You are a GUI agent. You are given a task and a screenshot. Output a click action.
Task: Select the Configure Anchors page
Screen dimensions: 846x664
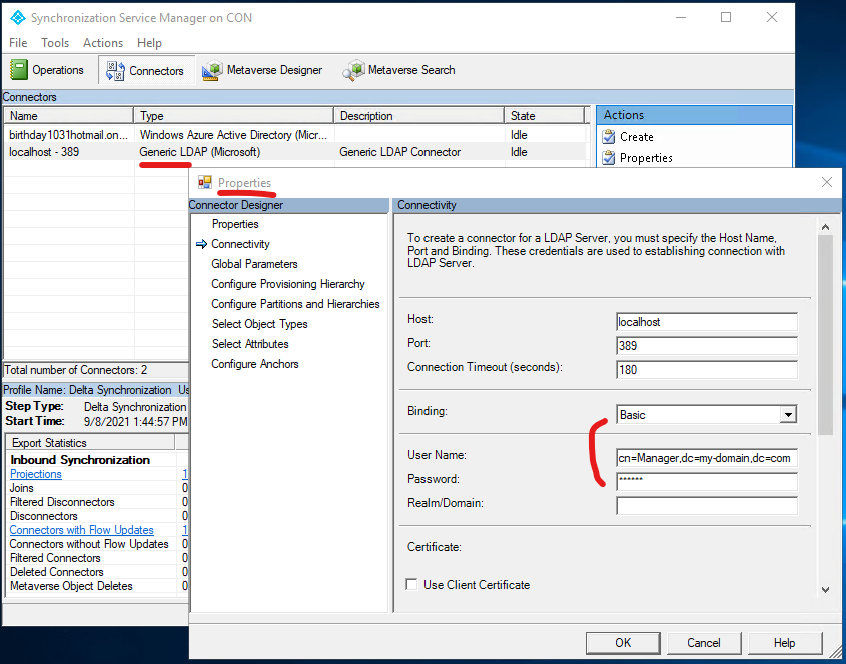point(255,364)
